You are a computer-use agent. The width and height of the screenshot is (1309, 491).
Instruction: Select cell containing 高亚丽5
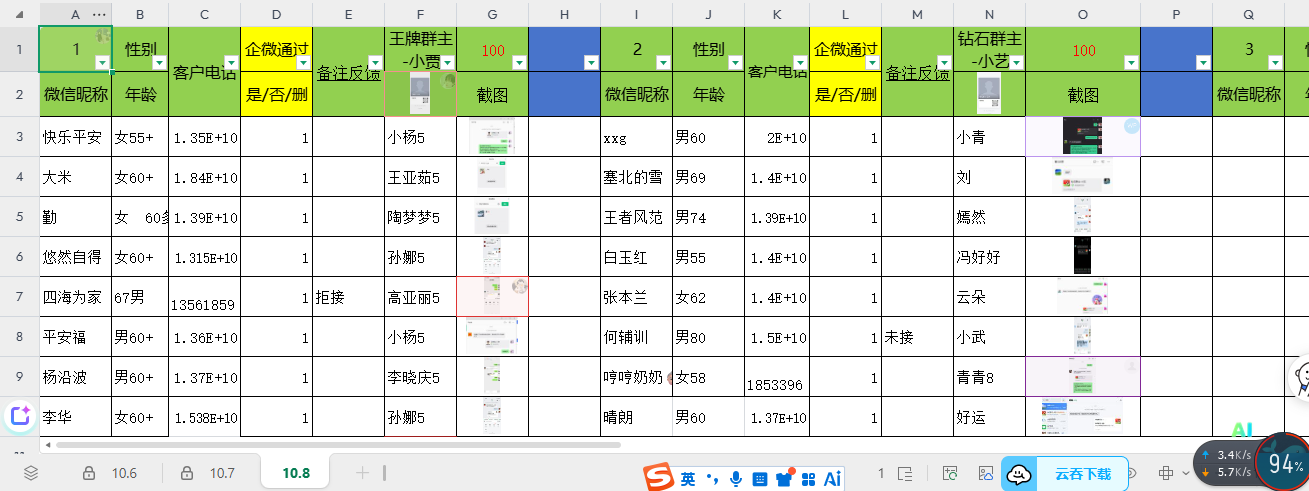pos(420,297)
